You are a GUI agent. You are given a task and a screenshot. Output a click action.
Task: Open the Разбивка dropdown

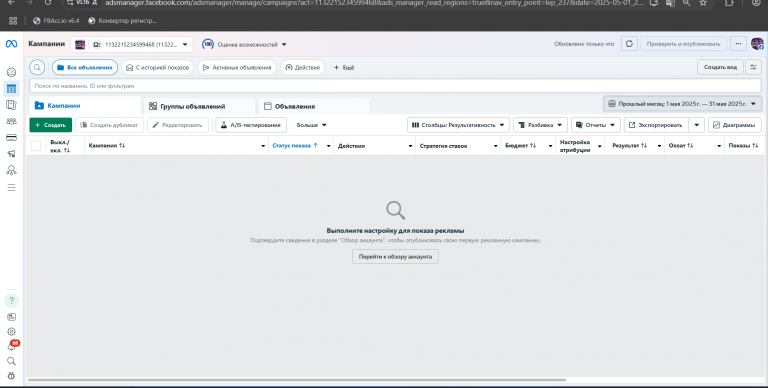(x=540, y=125)
